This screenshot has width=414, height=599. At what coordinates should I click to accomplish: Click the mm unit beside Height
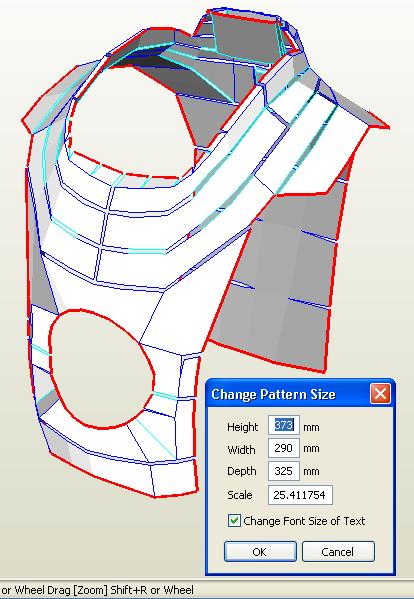pyautogui.click(x=311, y=427)
